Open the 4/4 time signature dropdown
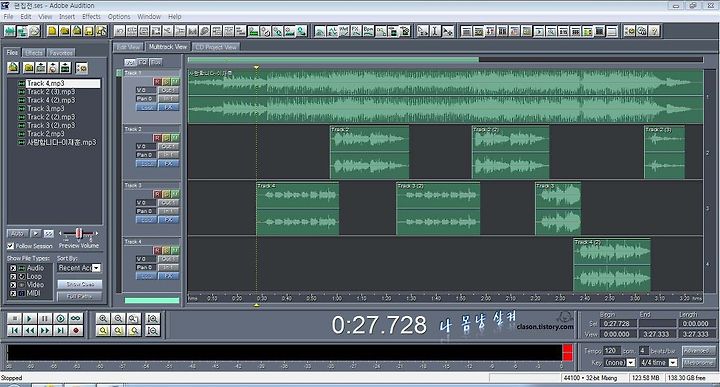 pos(673,363)
